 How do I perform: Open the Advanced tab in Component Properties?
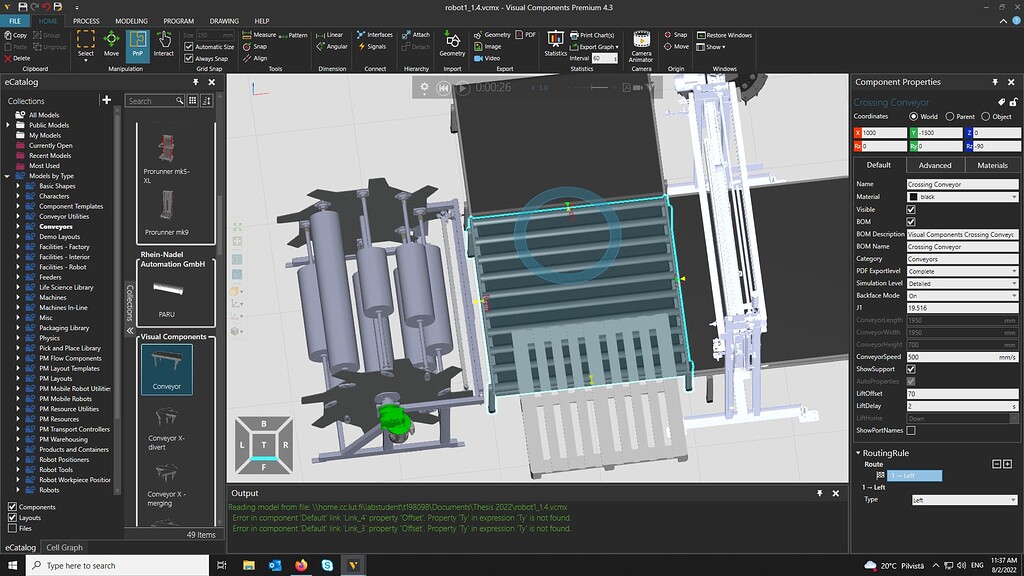click(934, 164)
